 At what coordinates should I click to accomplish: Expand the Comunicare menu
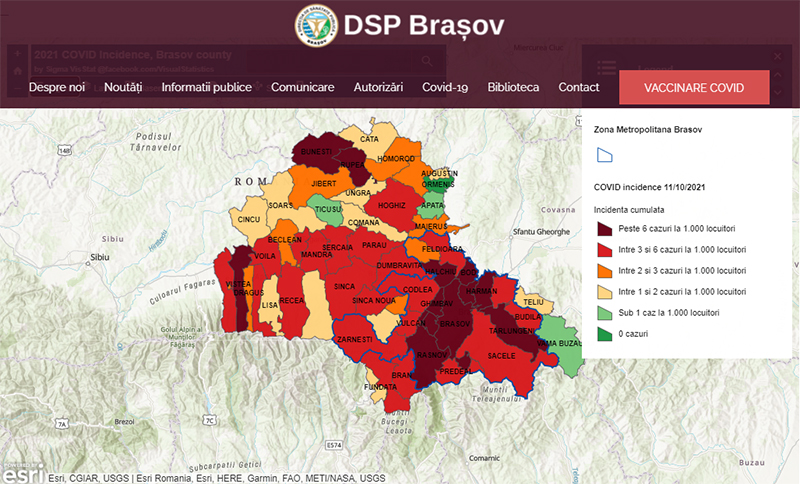coord(302,87)
